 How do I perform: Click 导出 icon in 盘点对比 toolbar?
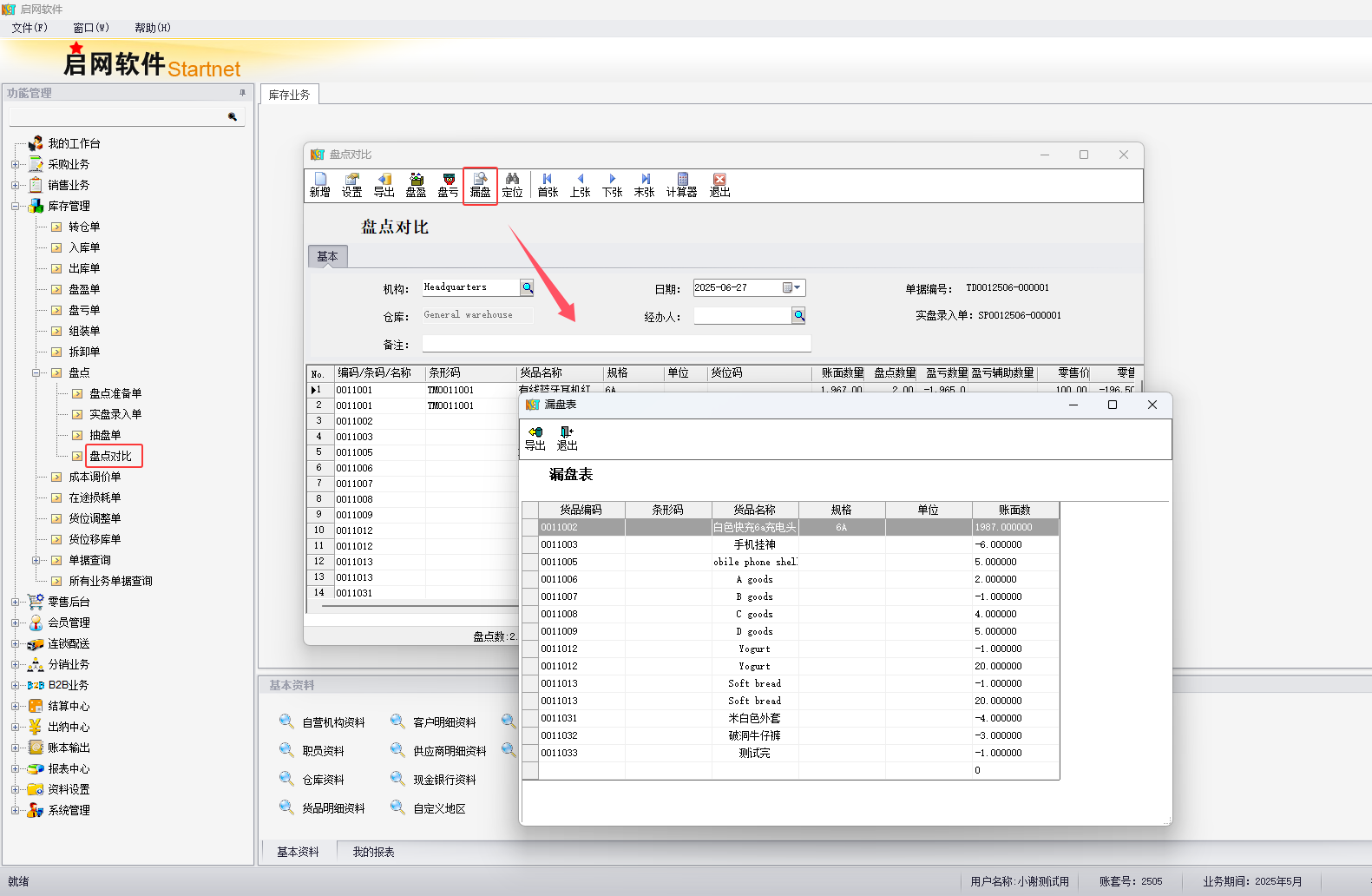[x=384, y=185]
